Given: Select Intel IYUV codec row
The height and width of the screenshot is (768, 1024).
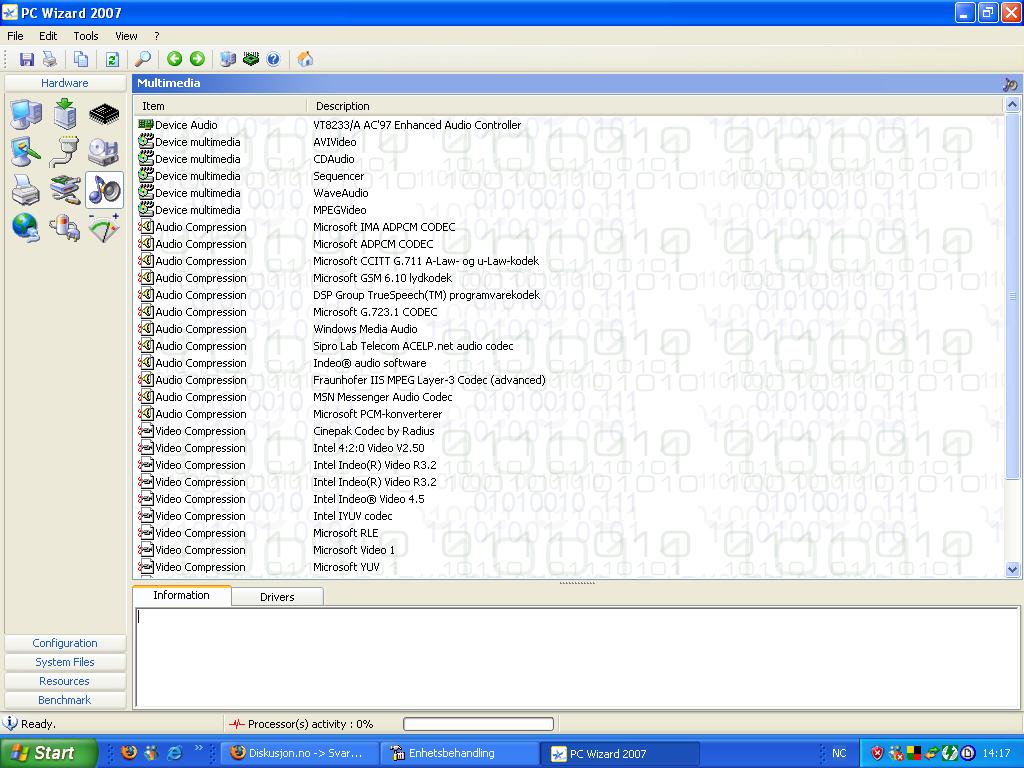Looking at the screenshot, I should [568, 516].
